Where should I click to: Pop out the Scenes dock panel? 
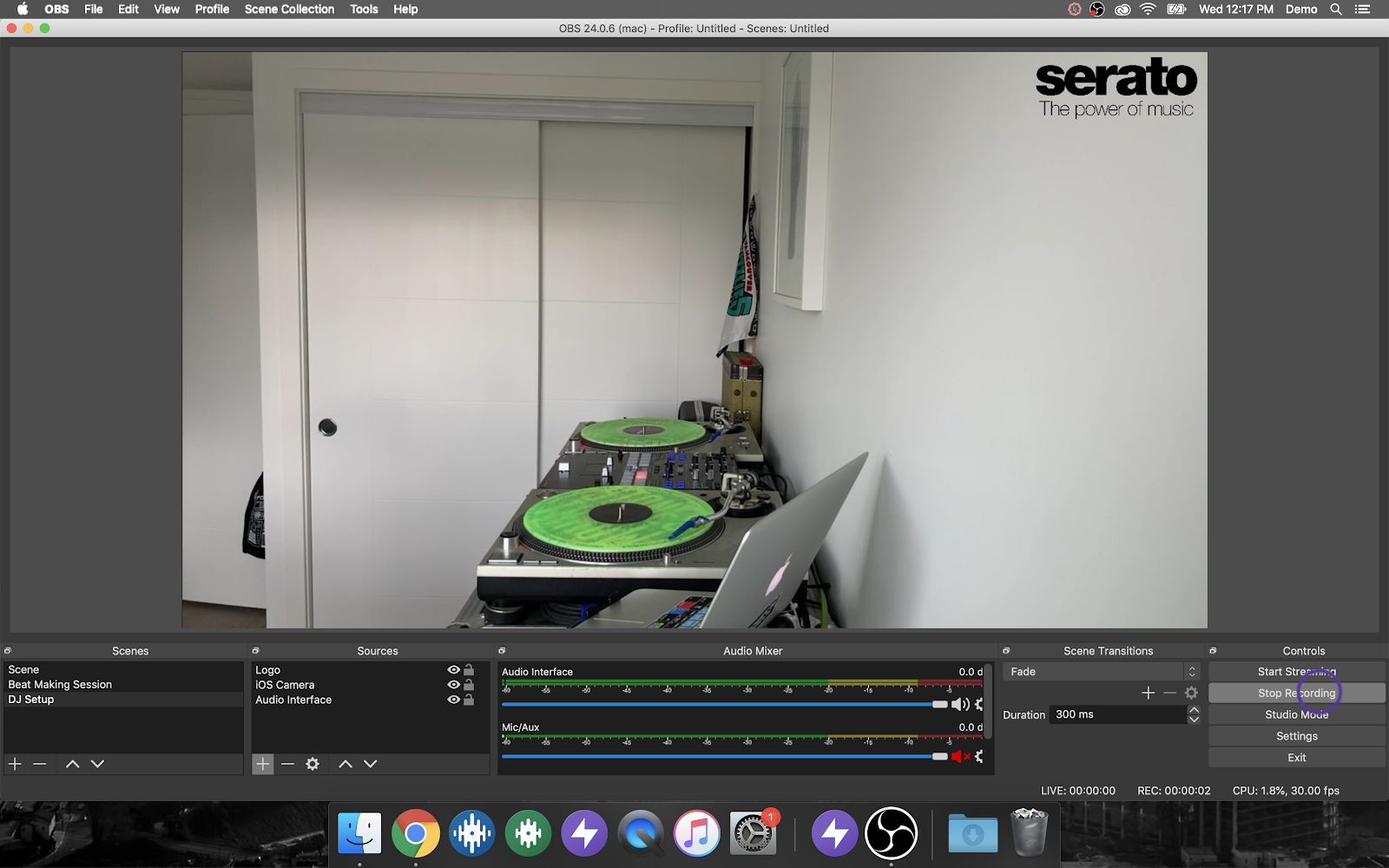pyautogui.click(x=8, y=651)
